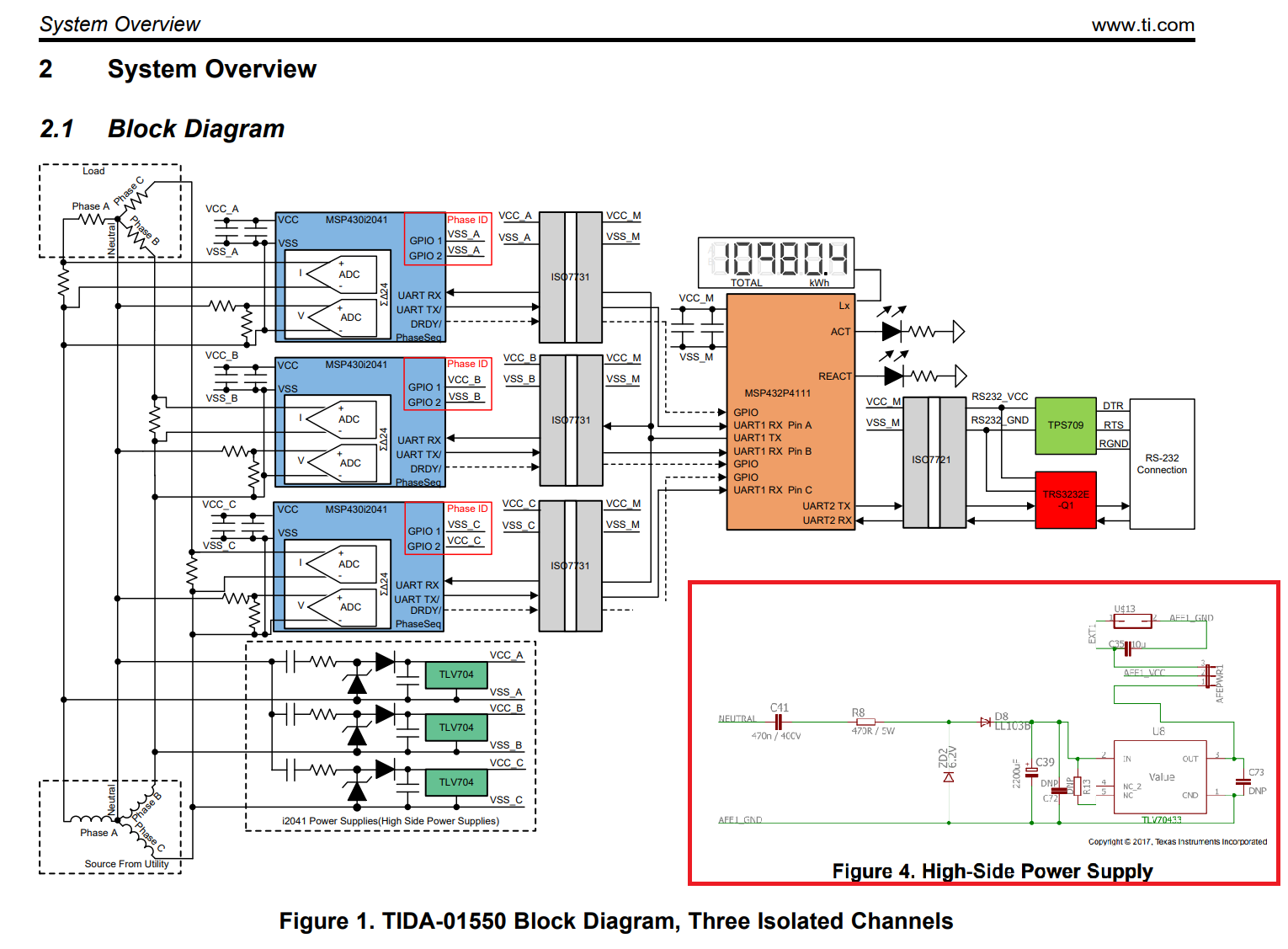
Task: Click the '470n / 400V' value text
Action: [776, 736]
